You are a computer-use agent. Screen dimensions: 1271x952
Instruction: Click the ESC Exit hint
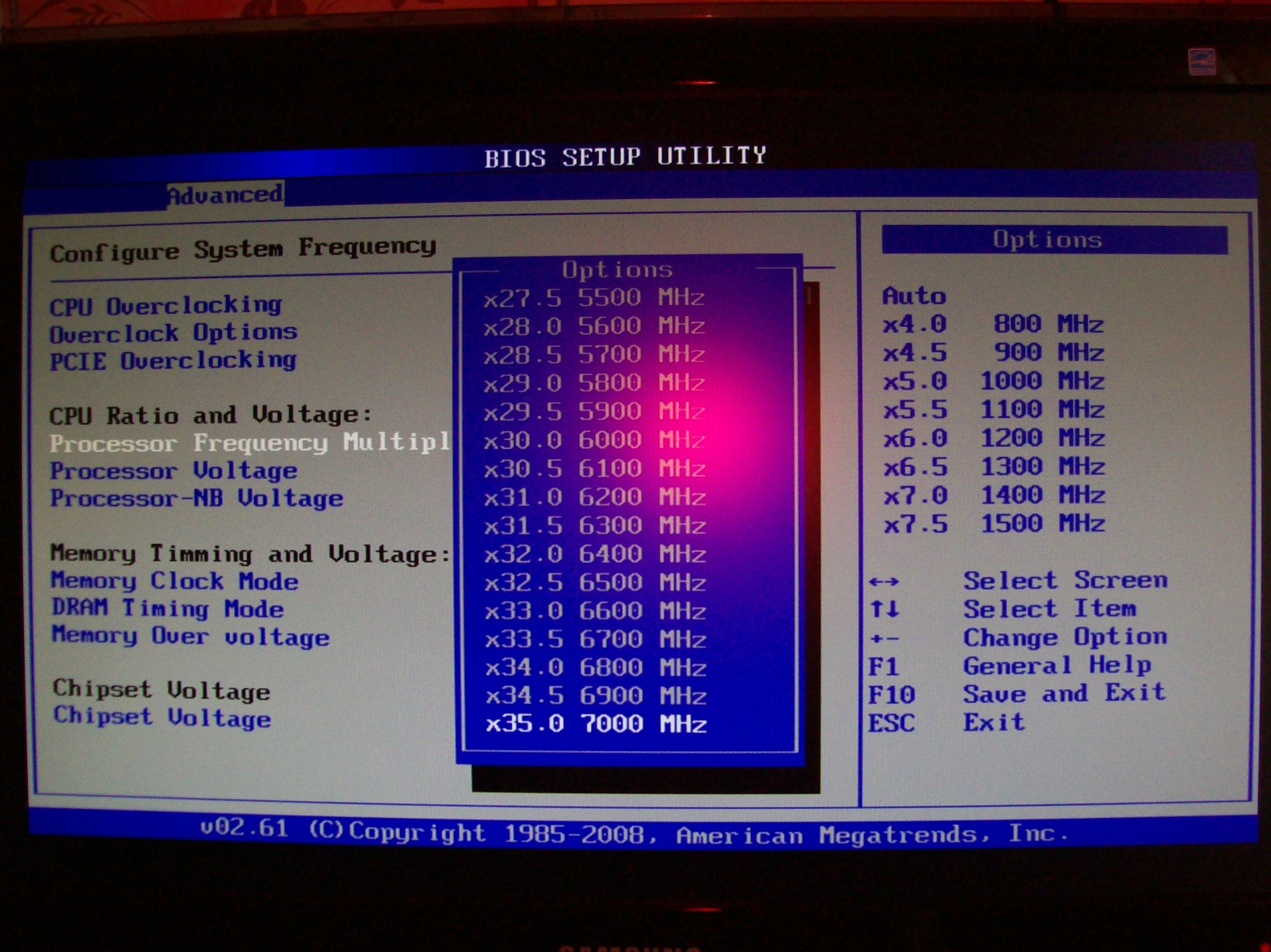point(947,722)
